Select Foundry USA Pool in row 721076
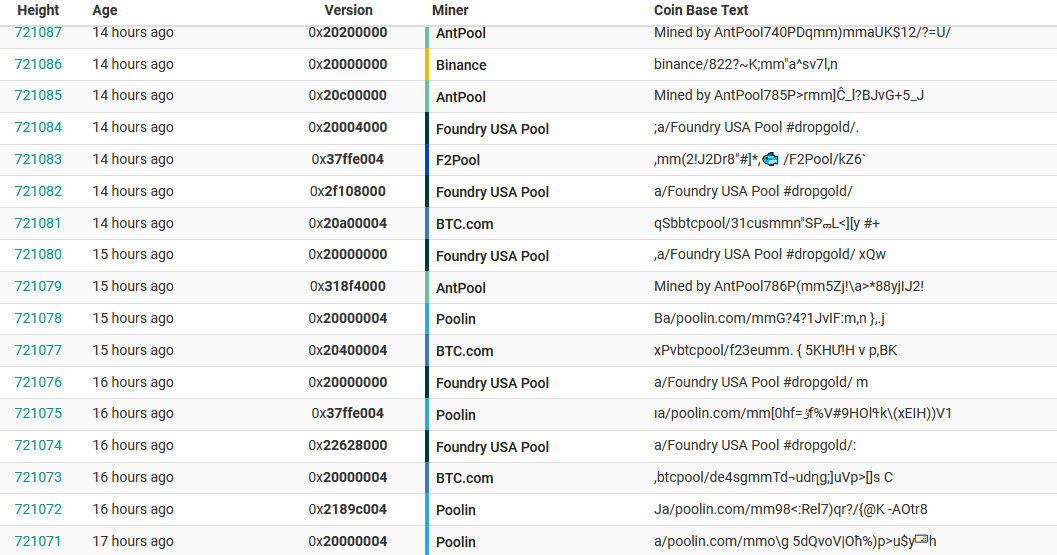This screenshot has height=555, width=1057. coord(492,382)
